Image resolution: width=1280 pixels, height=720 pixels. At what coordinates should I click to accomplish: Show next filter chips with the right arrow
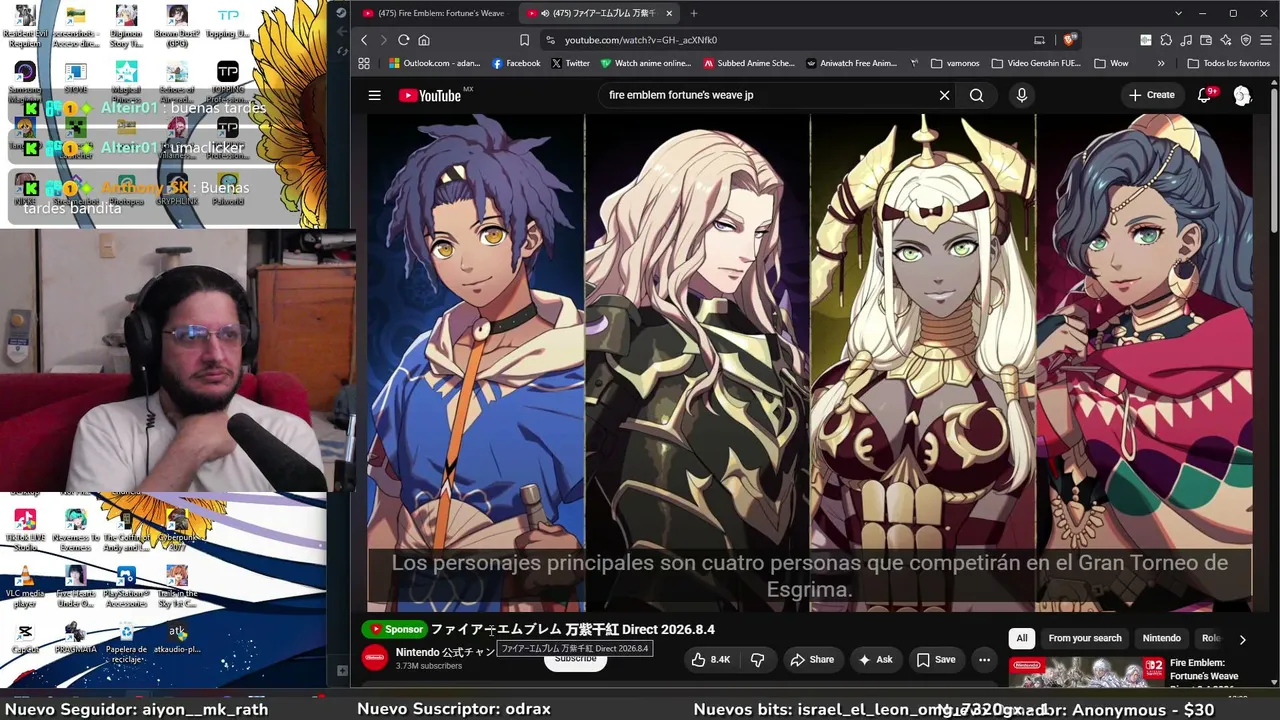[1242, 639]
